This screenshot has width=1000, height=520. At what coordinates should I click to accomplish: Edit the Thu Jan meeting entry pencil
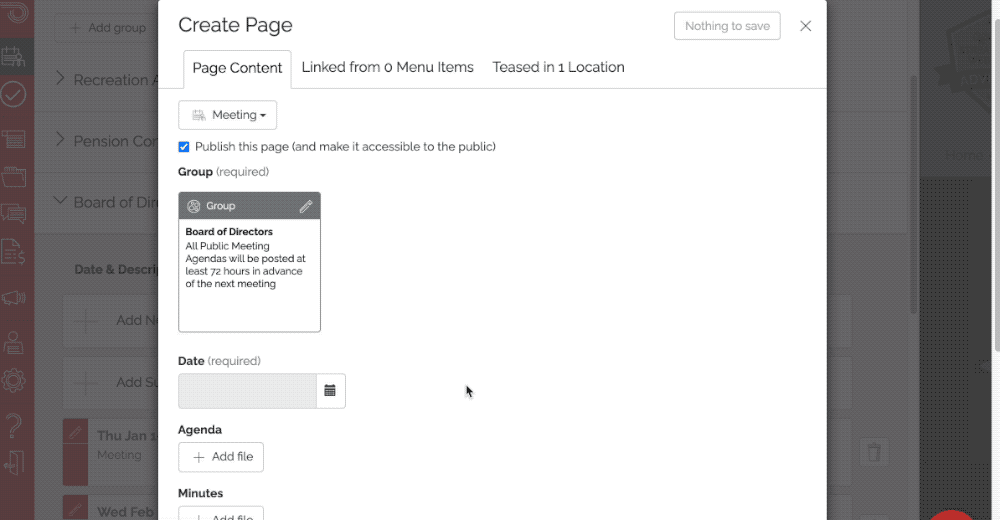(75, 432)
